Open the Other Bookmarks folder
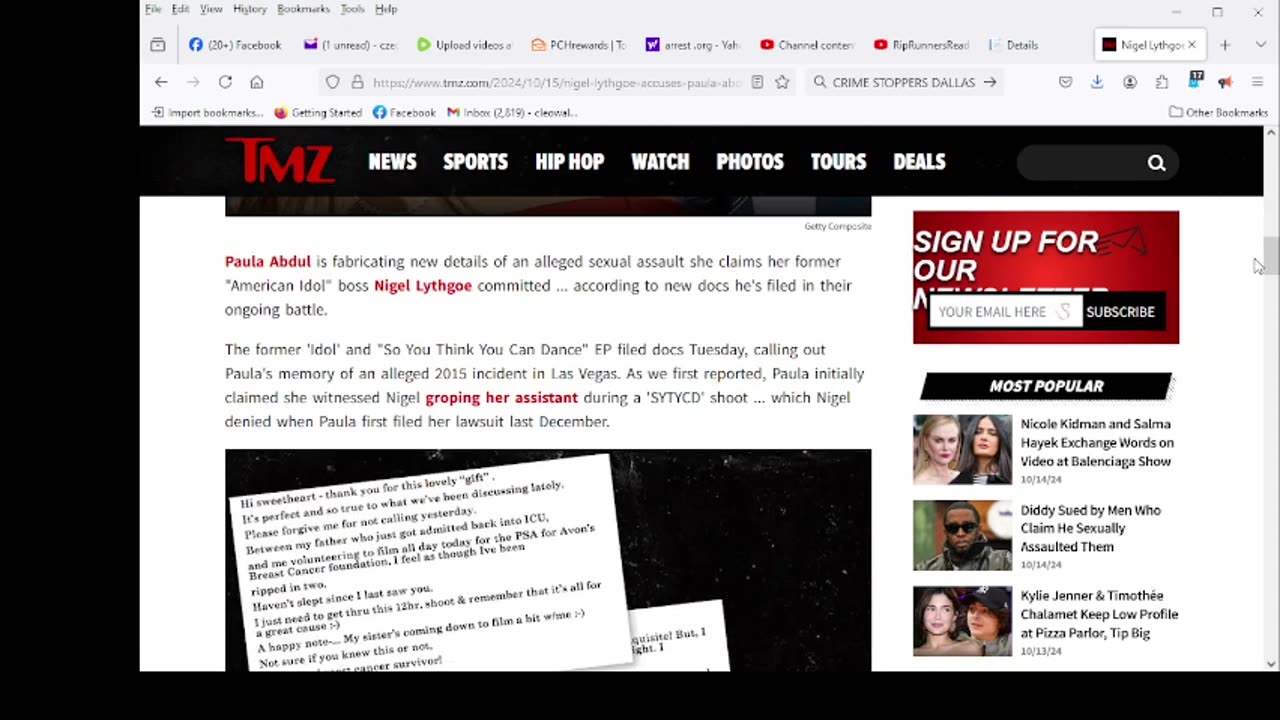This screenshot has height=720, width=1280. (1218, 112)
